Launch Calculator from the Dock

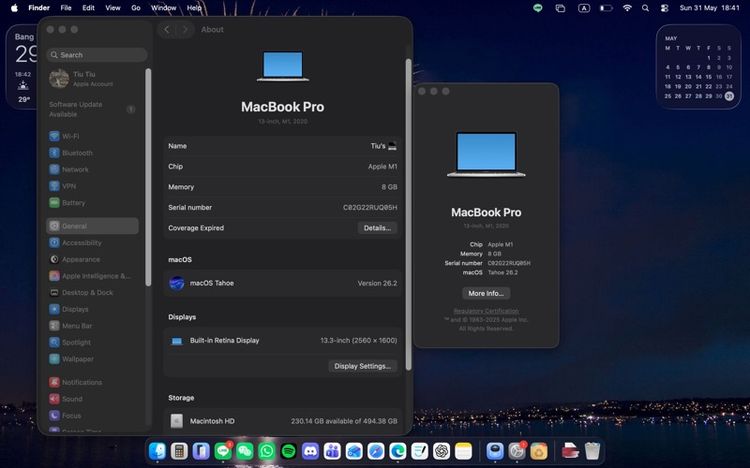pyautogui.click(x=179, y=451)
